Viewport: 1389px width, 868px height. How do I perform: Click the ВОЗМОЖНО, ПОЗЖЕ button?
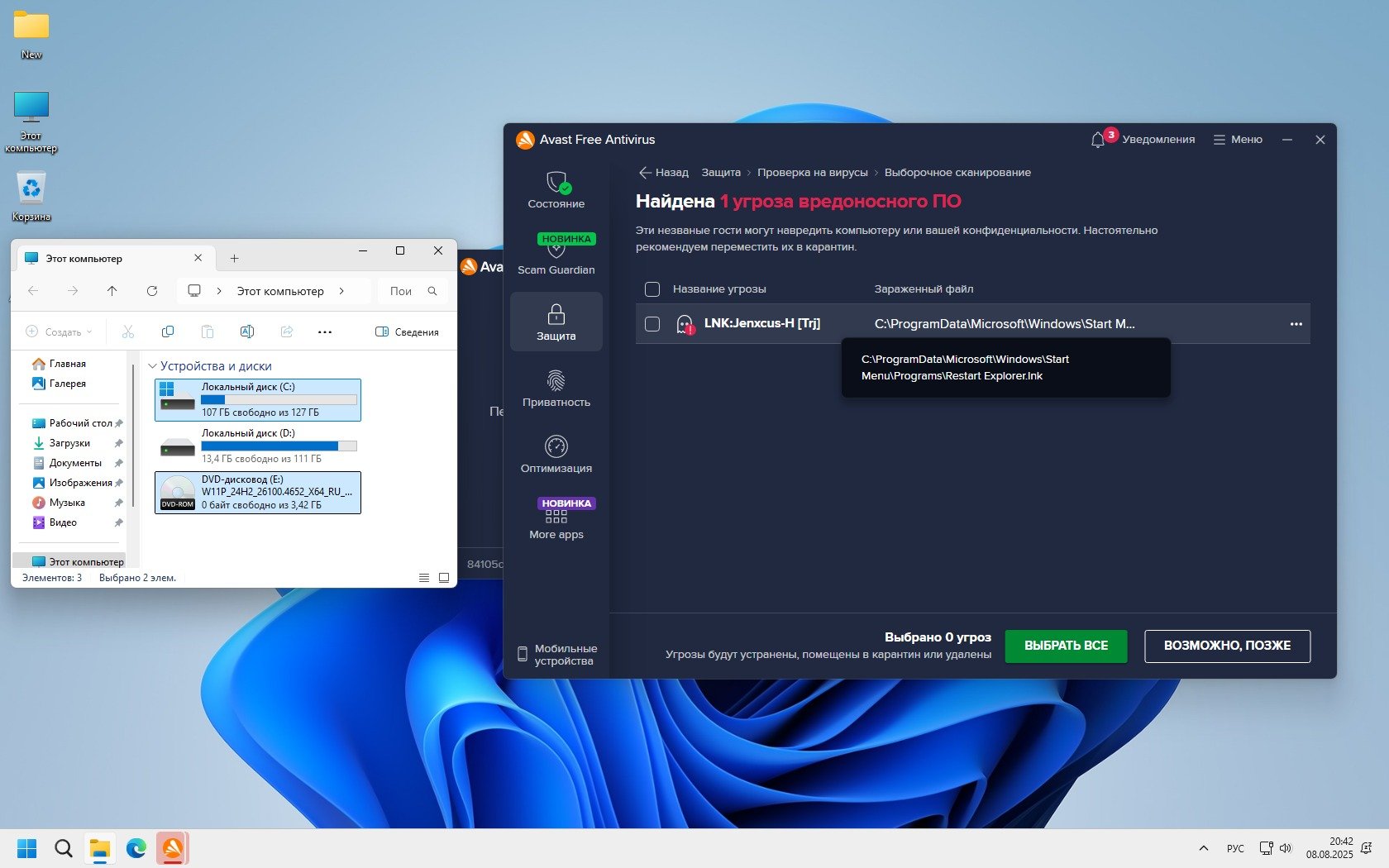tap(1227, 646)
